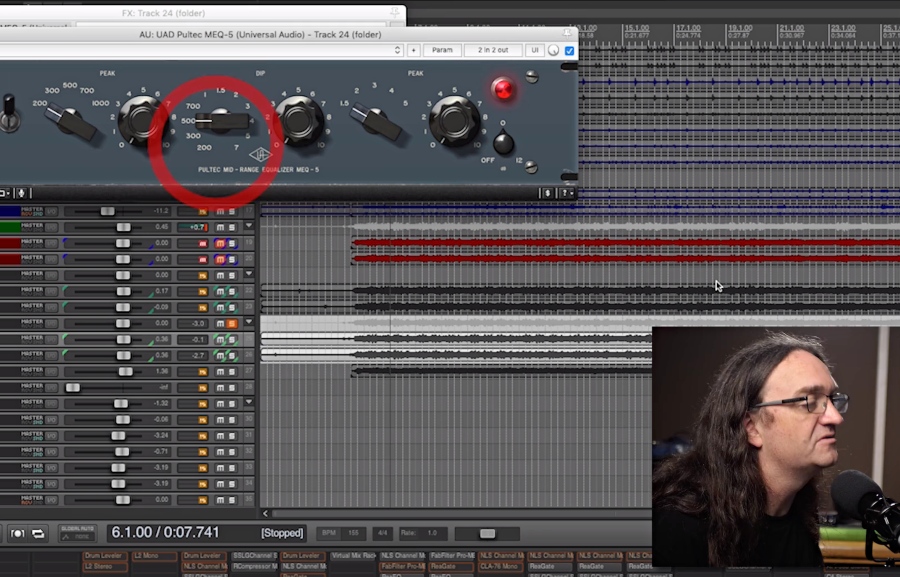Click the horizontal scrollbar left arrow

click(x=265, y=513)
